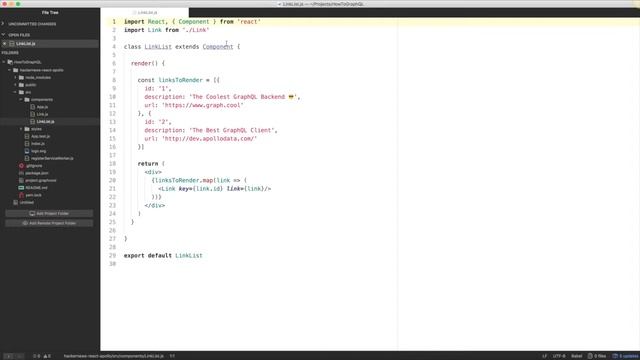Open App.test.js in the file tree
640x360 pixels.
[40, 136]
